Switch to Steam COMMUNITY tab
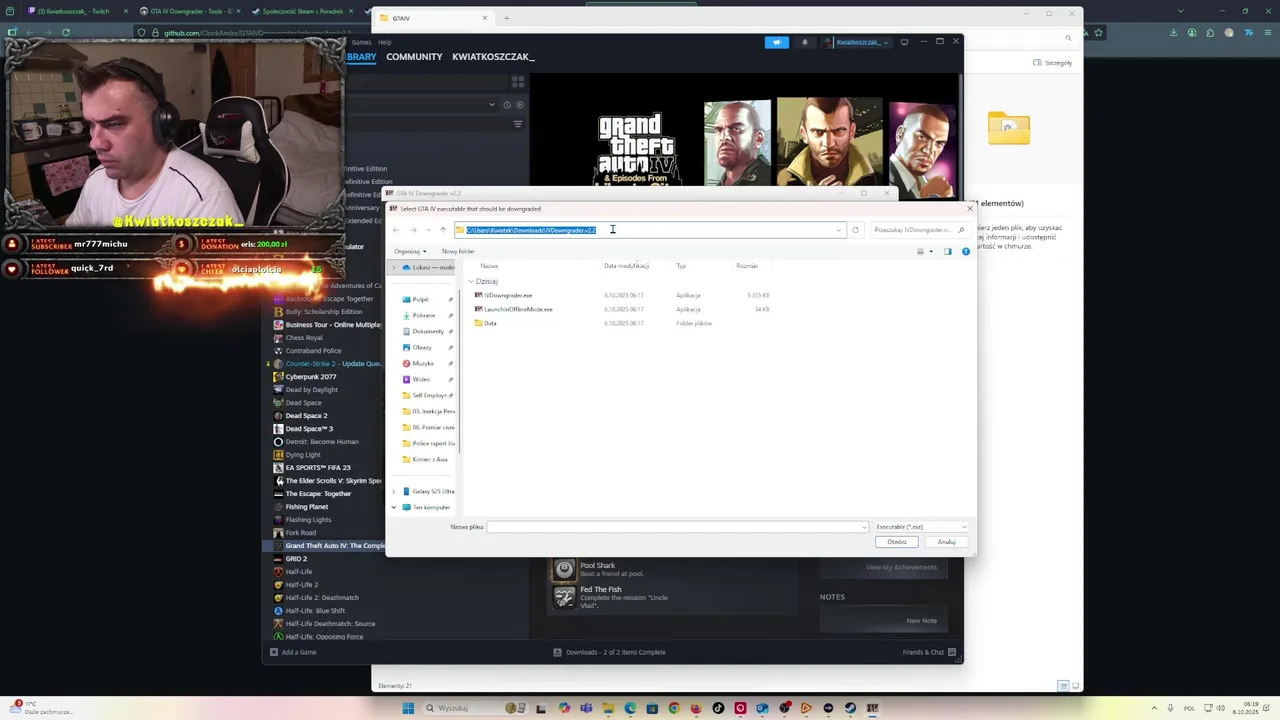 [x=414, y=57]
